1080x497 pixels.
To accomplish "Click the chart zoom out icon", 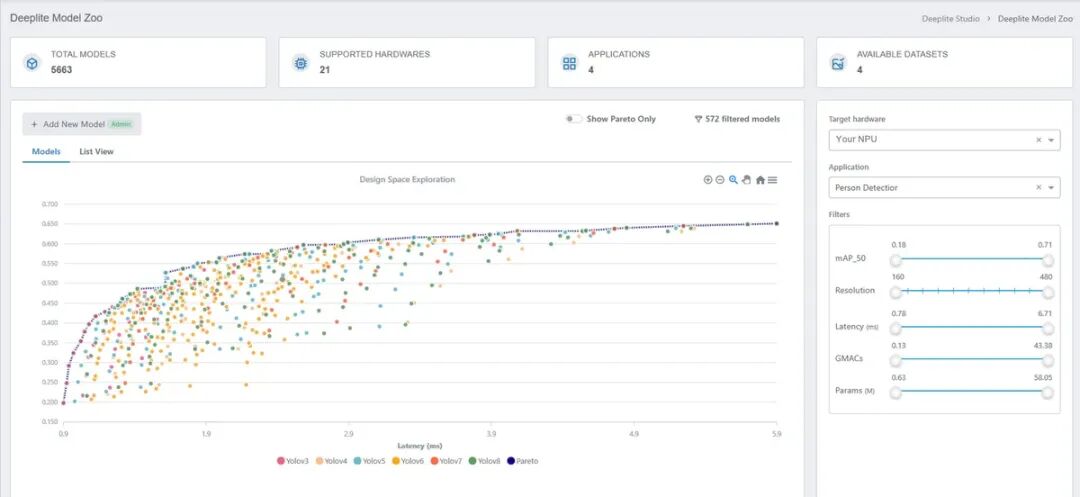I will 720,180.
